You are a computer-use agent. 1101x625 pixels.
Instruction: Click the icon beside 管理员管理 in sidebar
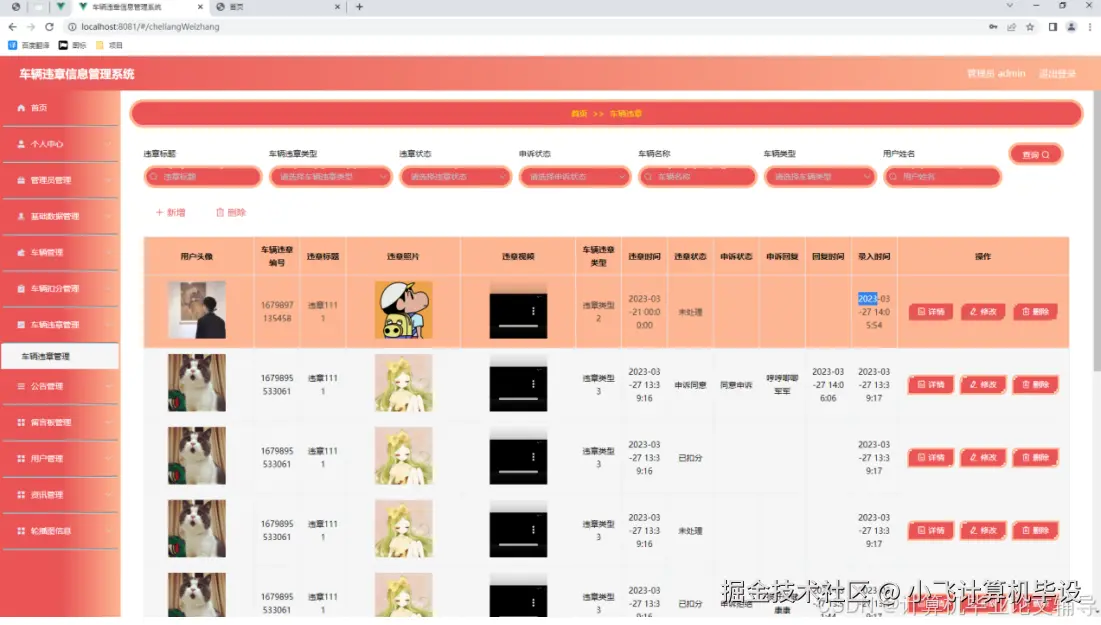[x=21, y=180]
